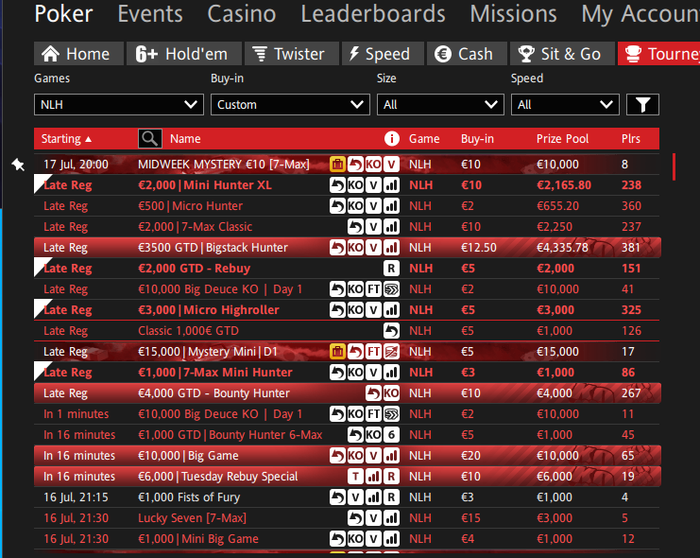Sort by the Buy-in column header
The width and height of the screenshot is (700, 558).
pos(477,139)
